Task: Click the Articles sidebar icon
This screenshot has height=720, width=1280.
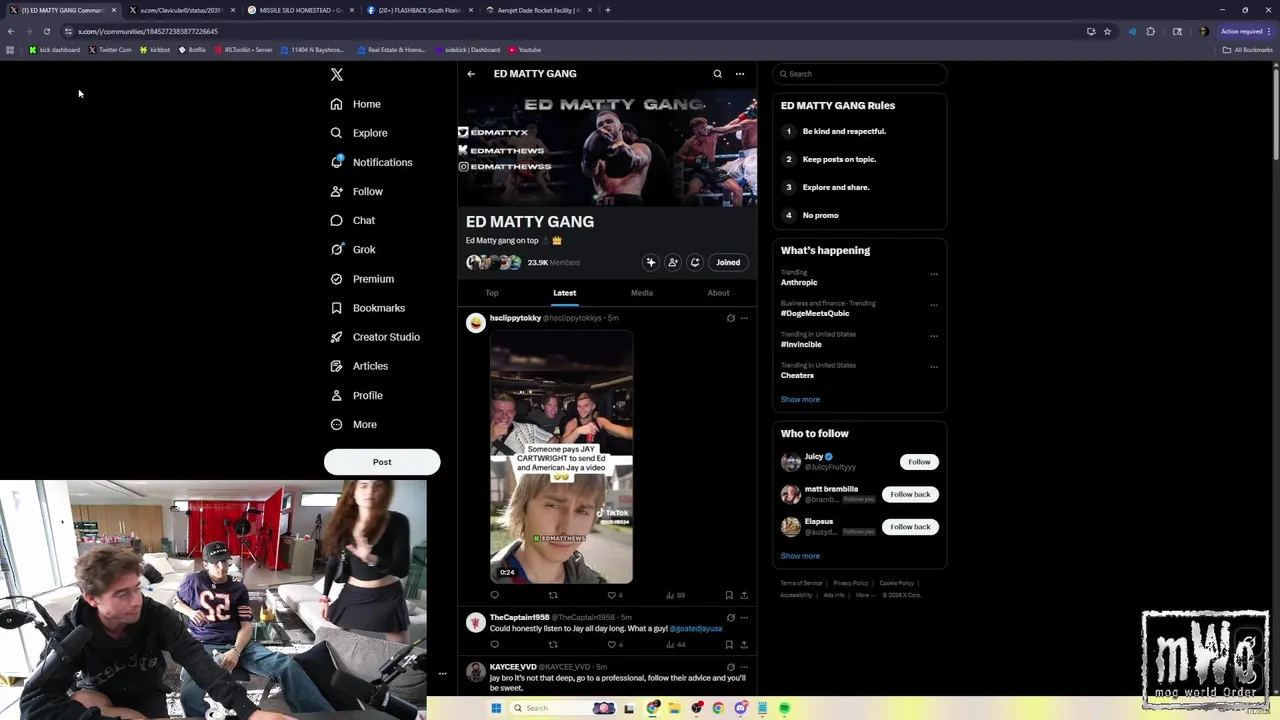Action: pos(336,366)
